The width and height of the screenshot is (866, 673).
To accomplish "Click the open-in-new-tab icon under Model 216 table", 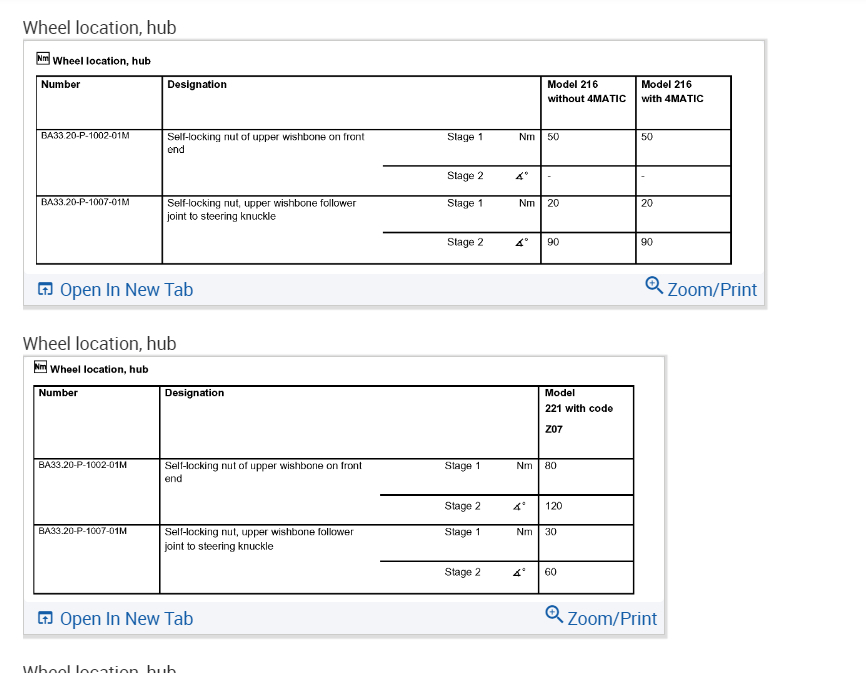I will (44, 290).
